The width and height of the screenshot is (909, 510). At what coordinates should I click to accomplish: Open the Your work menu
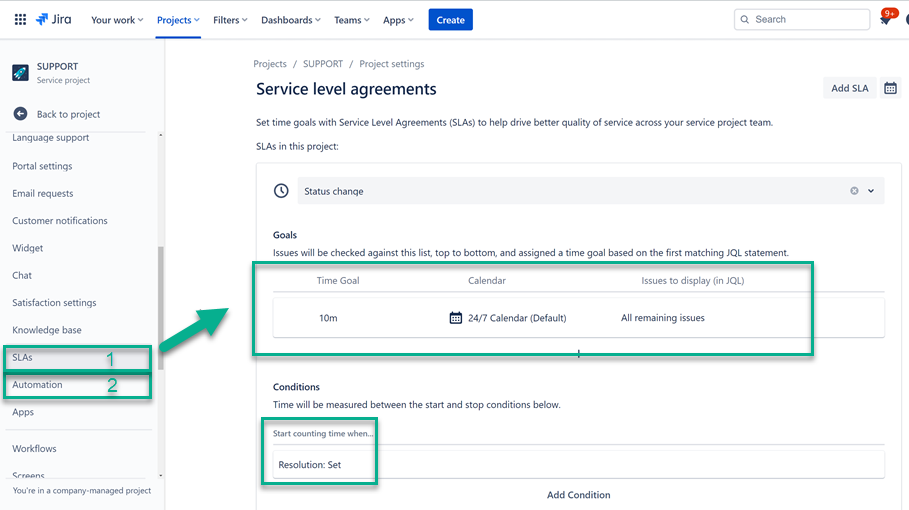(117, 20)
